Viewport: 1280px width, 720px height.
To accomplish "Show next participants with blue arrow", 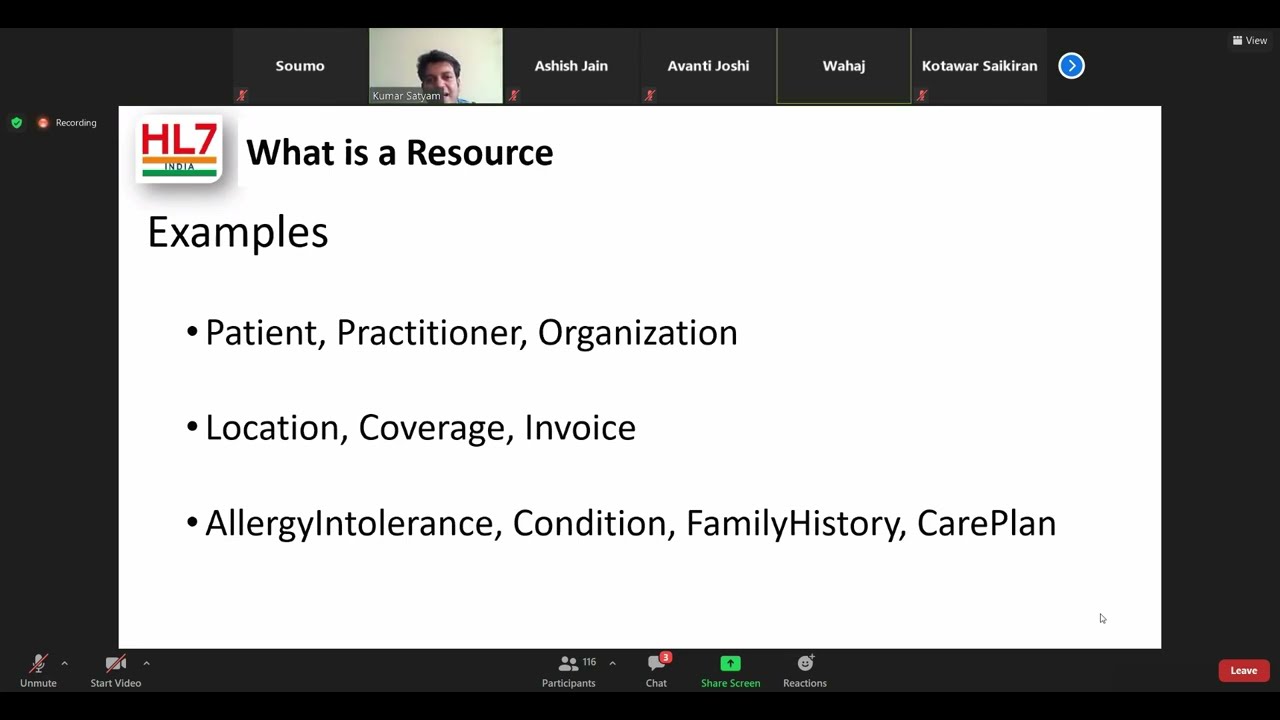I will click(x=1071, y=66).
